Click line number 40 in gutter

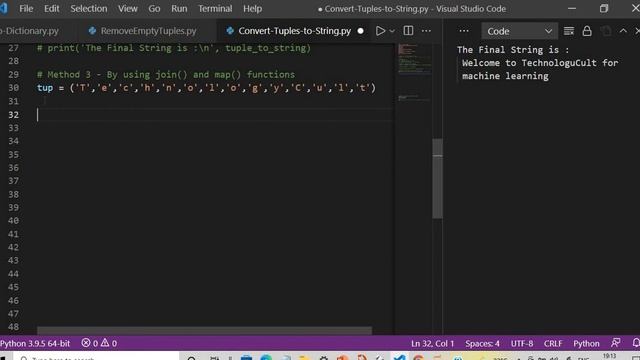[13, 220]
